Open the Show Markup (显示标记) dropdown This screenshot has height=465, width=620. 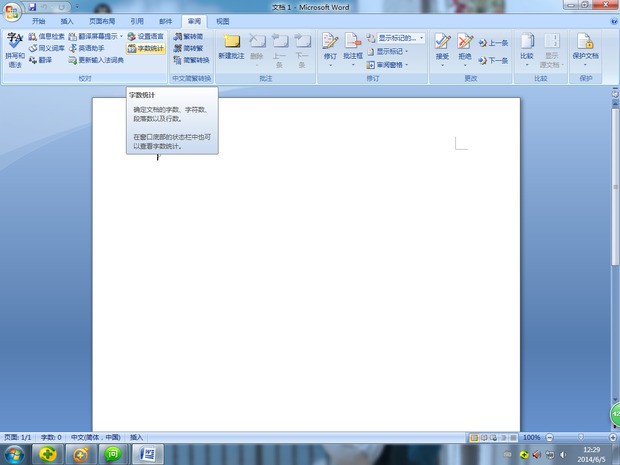point(390,51)
